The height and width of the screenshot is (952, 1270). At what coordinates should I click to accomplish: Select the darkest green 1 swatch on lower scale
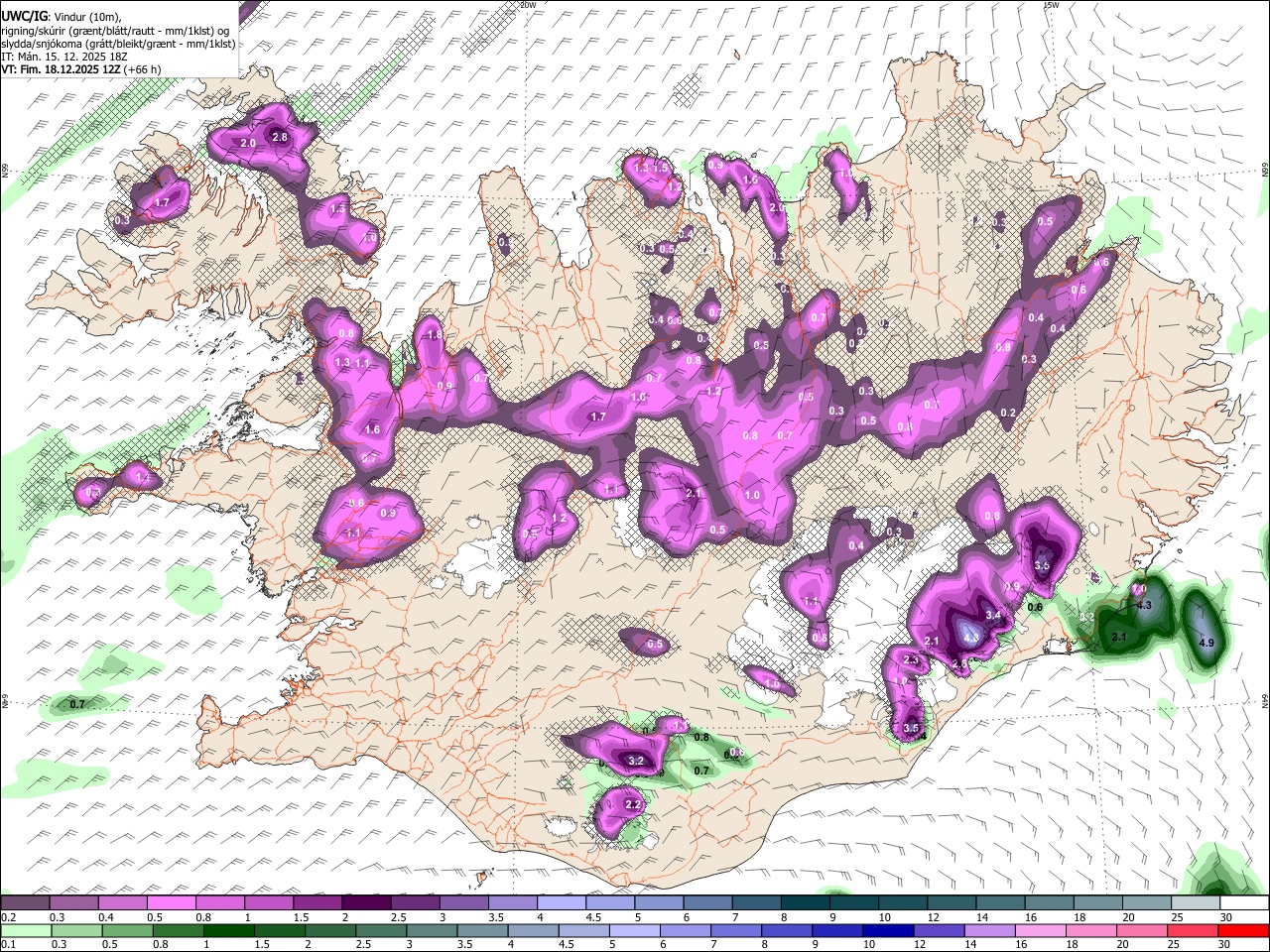228,930
